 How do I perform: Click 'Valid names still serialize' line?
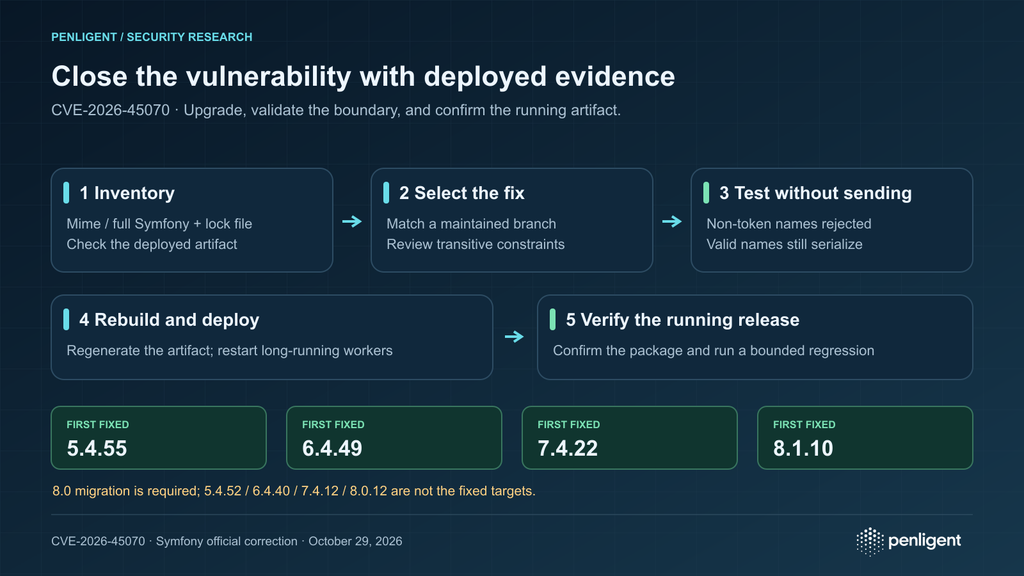coord(784,244)
